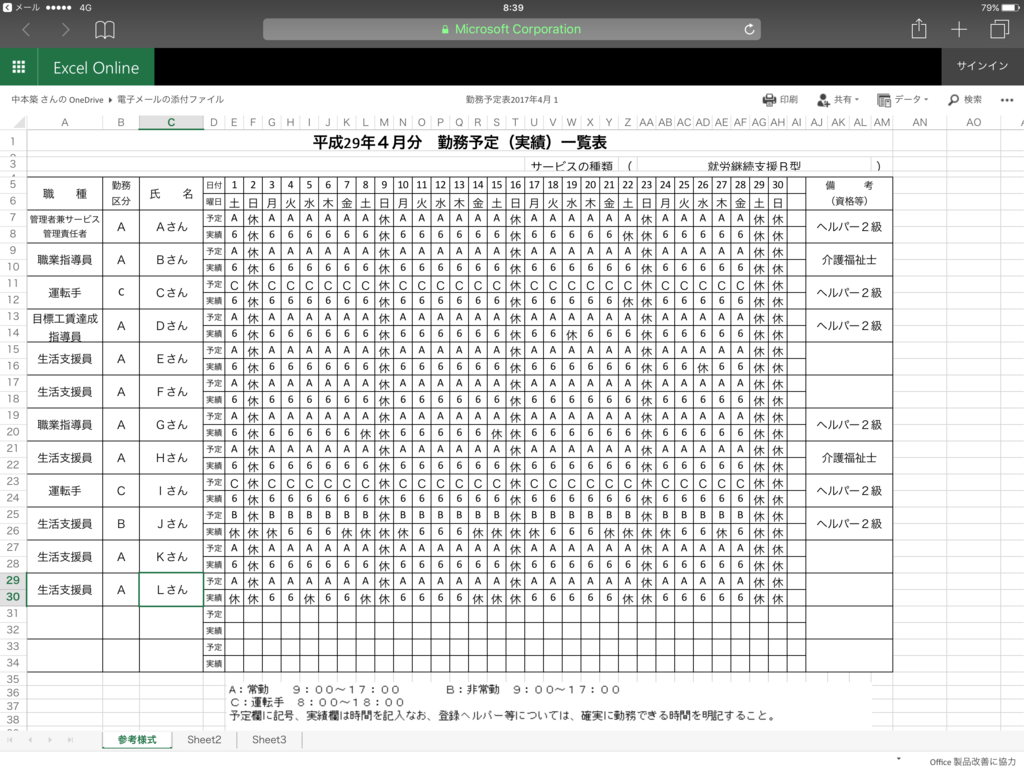Tap the Safari share icon
The height and width of the screenshot is (768, 1024).
point(919,29)
